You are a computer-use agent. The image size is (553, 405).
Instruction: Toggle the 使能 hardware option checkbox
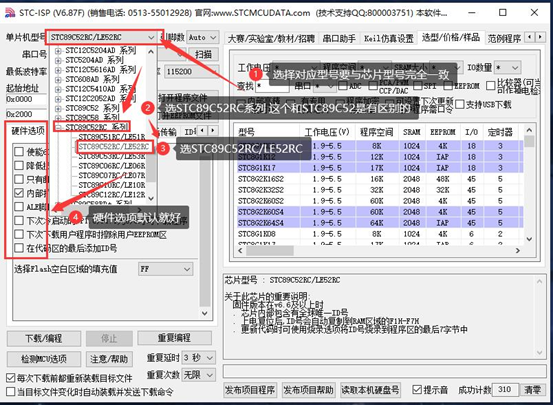pos(19,152)
